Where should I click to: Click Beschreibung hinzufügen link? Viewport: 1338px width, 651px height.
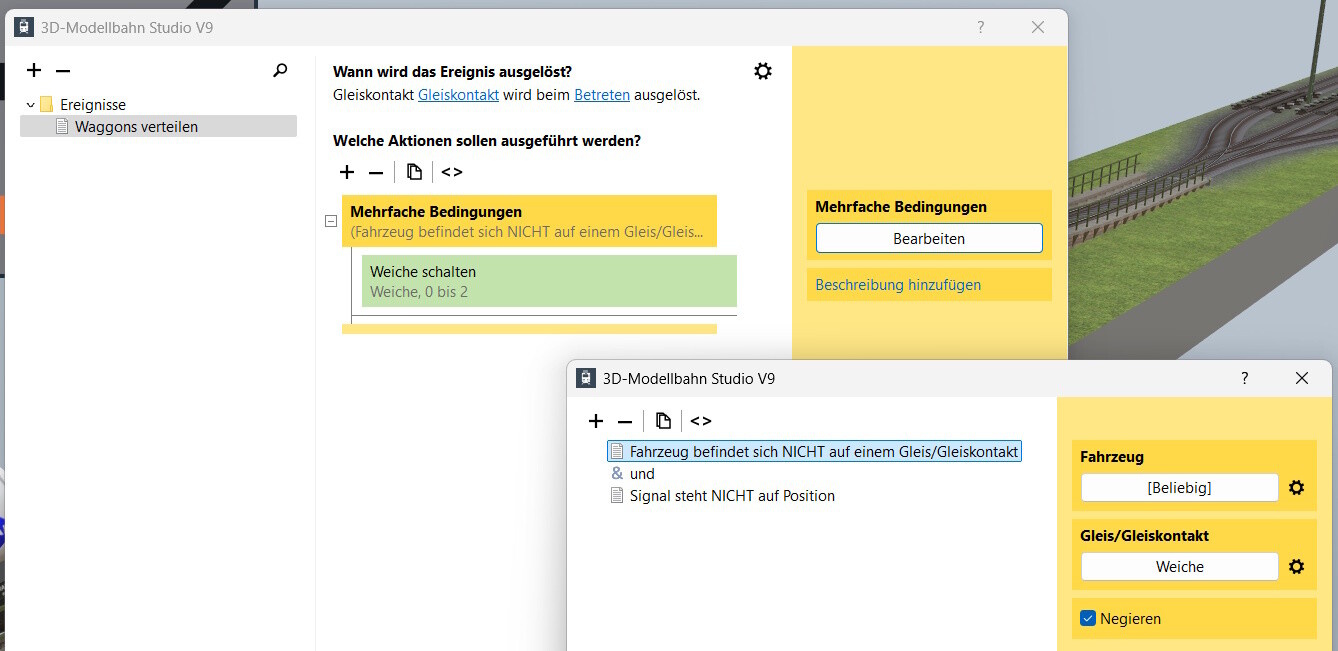(898, 285)
